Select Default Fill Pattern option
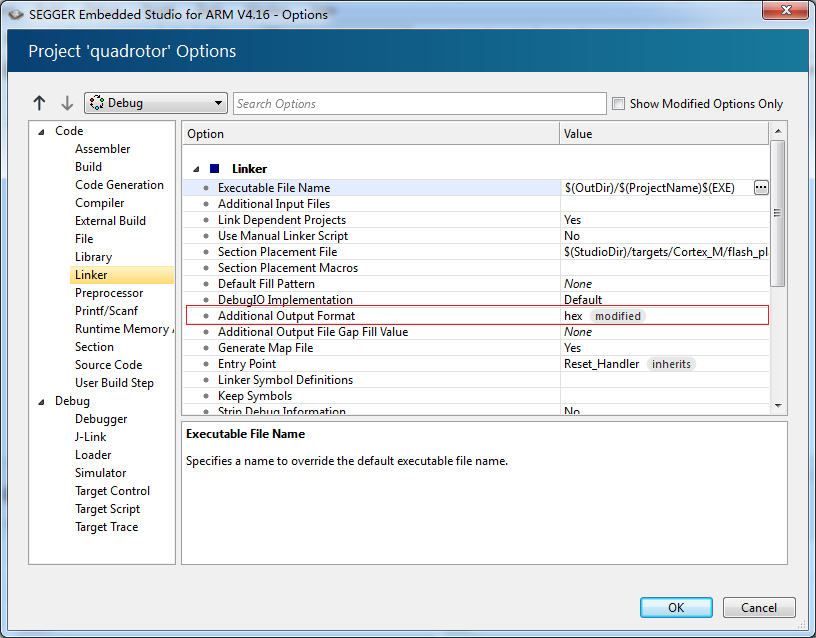Viewport: 816px width, 638px height. coord(476,284)
